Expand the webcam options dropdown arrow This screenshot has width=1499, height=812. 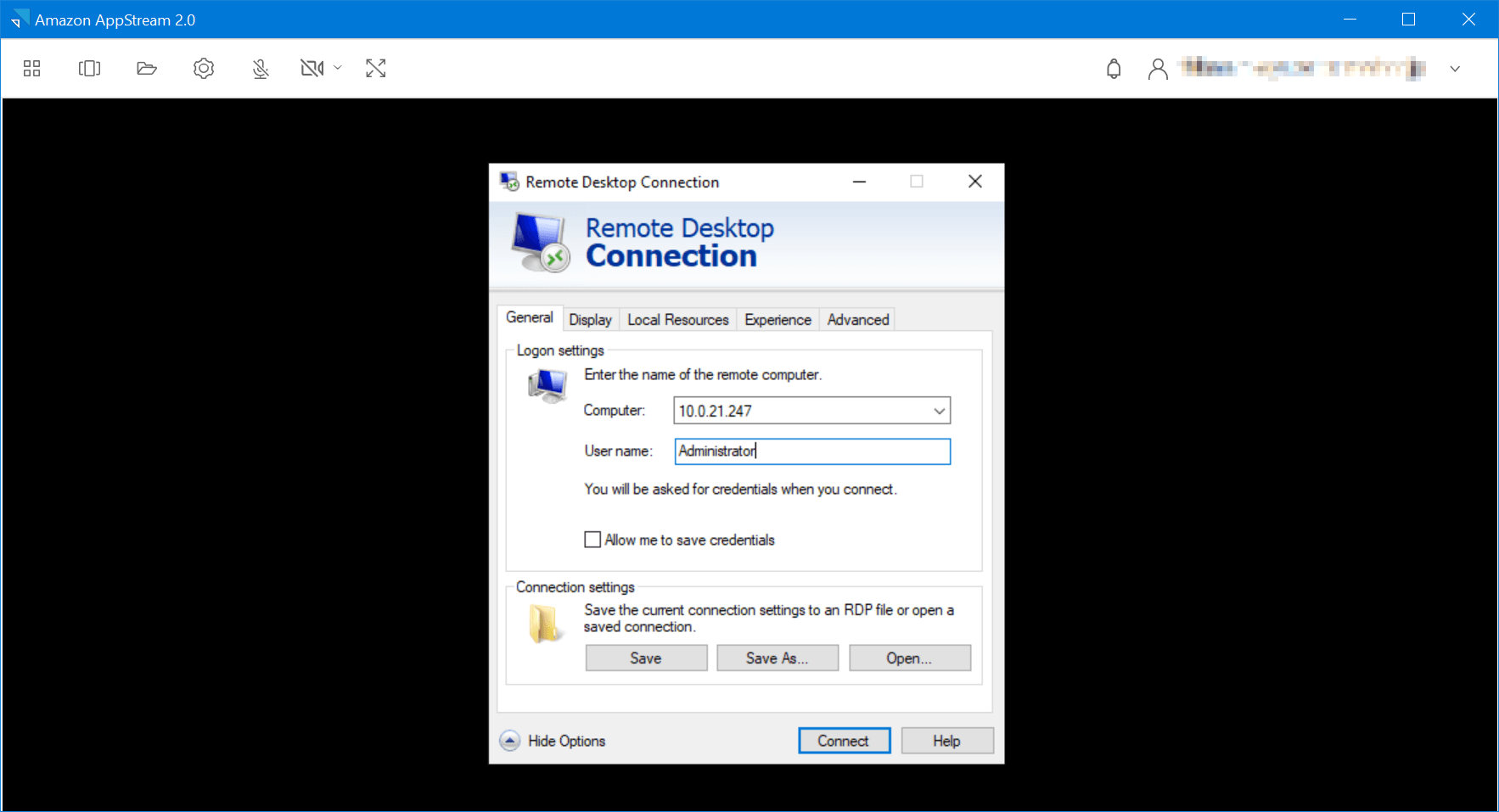coord(338,68)
